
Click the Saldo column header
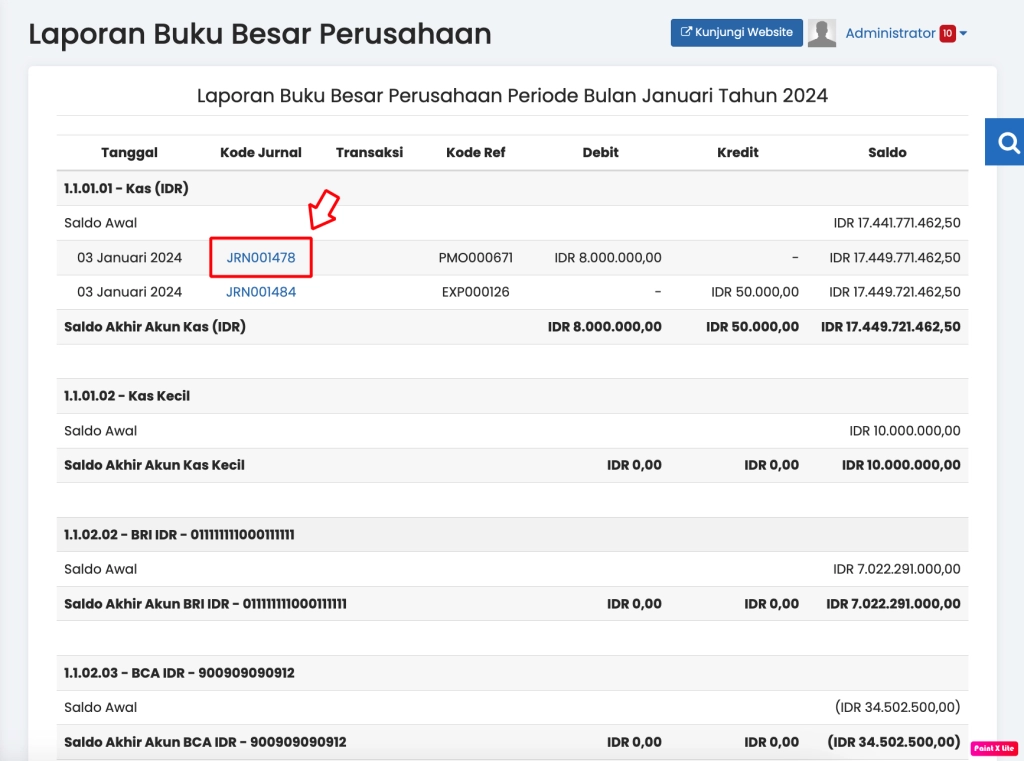tap(887, 153)
